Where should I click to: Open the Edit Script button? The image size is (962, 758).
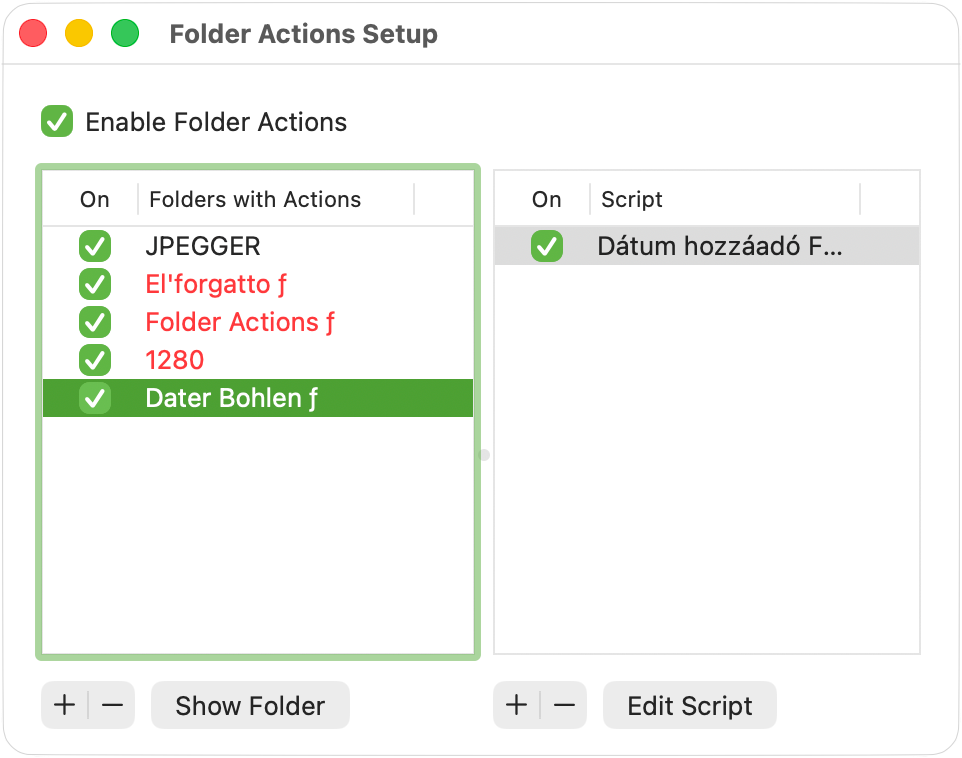pyautogui.click(x=689, y=705)
